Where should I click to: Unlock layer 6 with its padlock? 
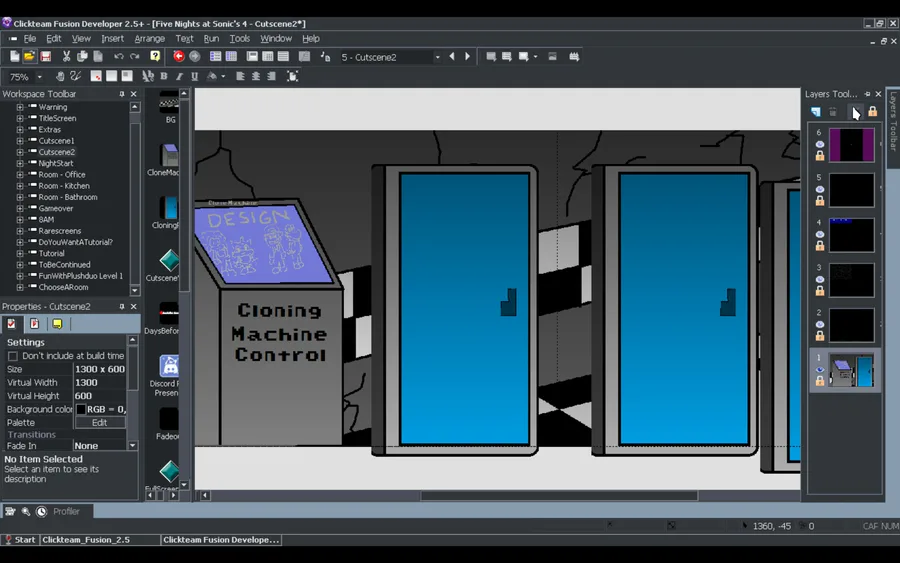click(820, 156)
